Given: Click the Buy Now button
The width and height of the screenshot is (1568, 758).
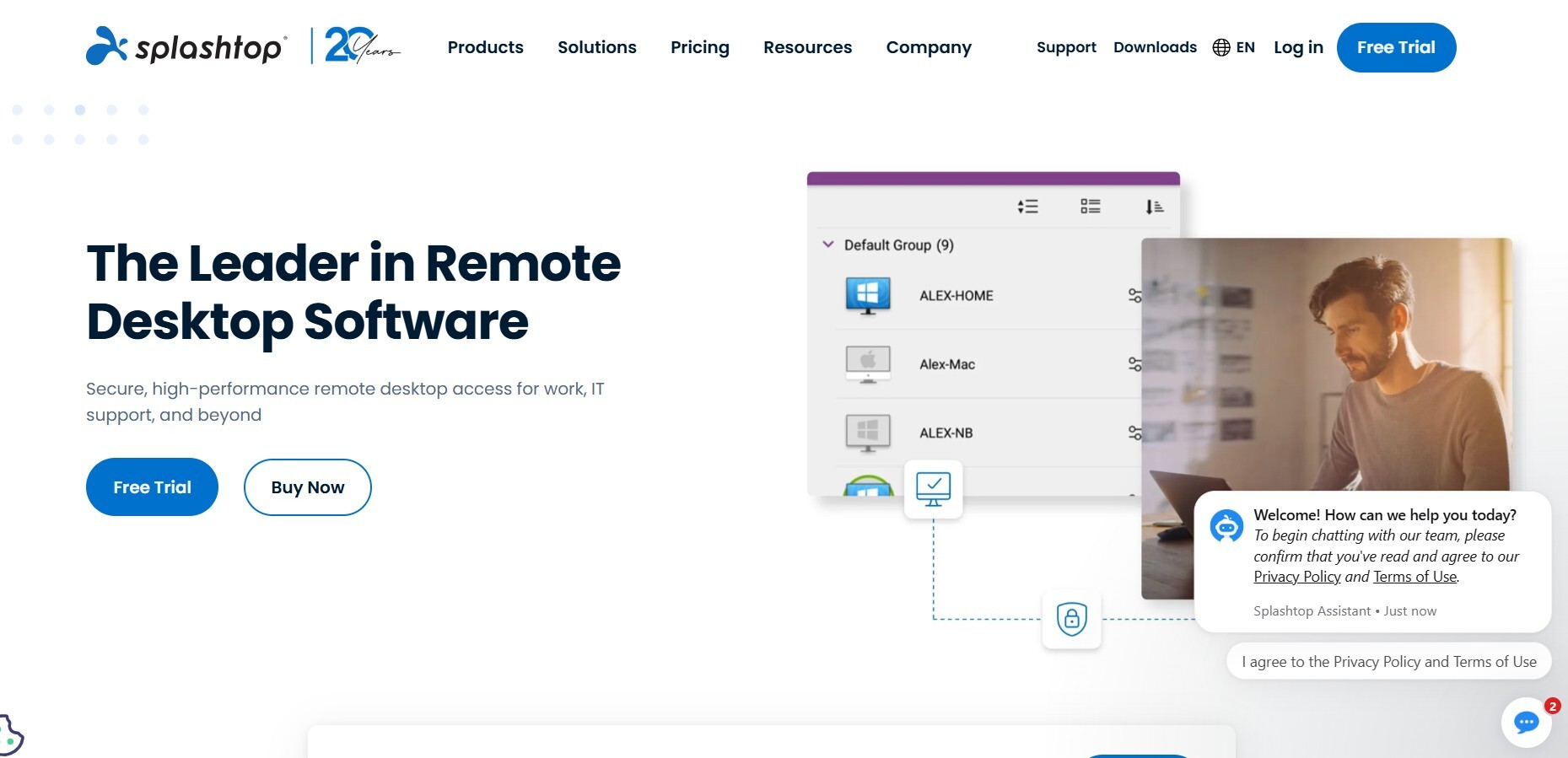Looking at the screenshot, I should coord(308,487).
